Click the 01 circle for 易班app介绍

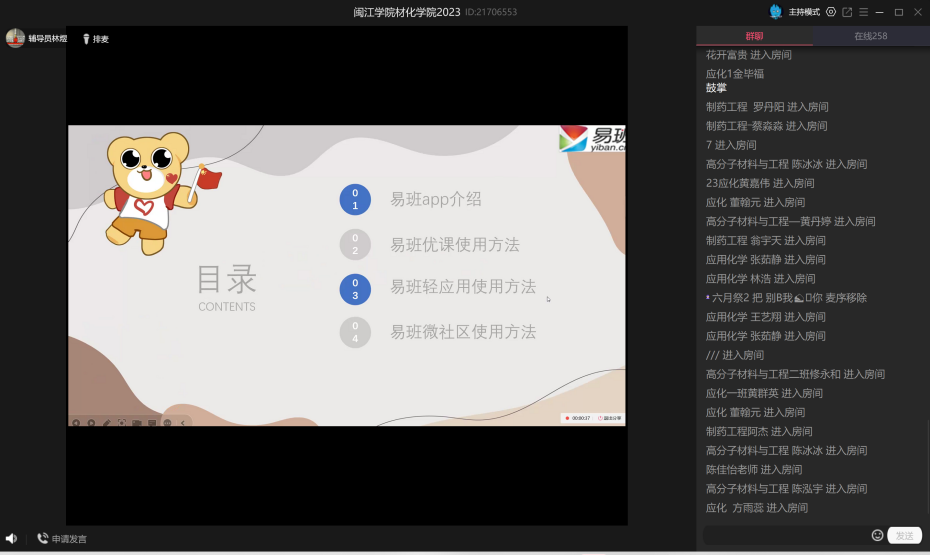355,199
